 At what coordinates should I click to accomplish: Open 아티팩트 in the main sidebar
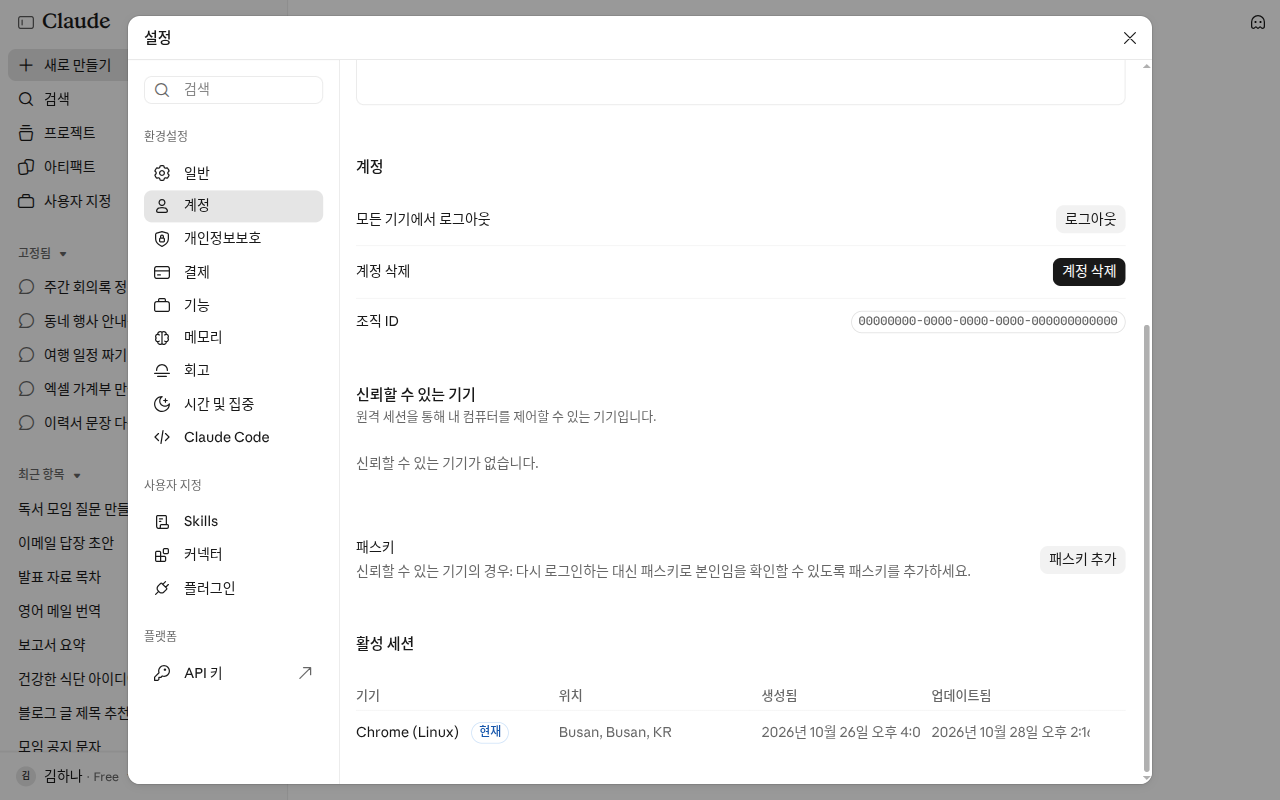point(68,167)
